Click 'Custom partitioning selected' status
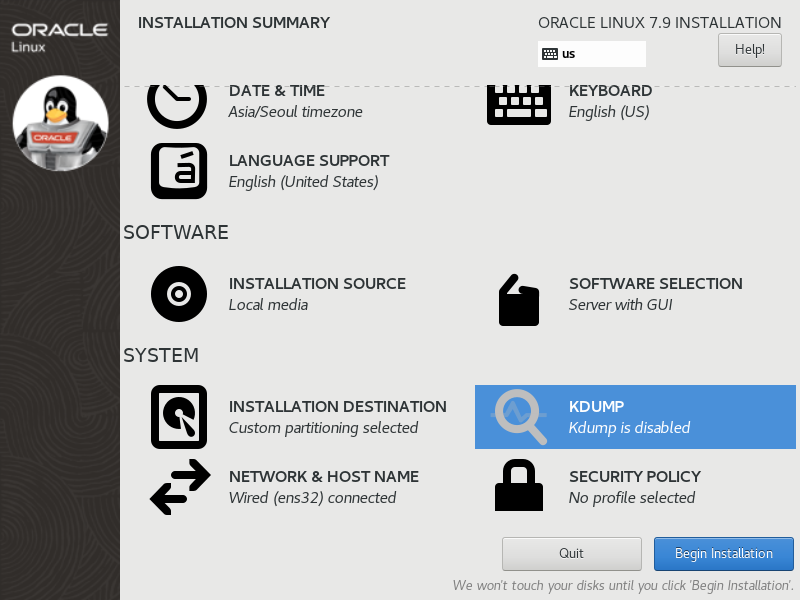Screen dimensions: 800x600 click(x=323, y=428)
